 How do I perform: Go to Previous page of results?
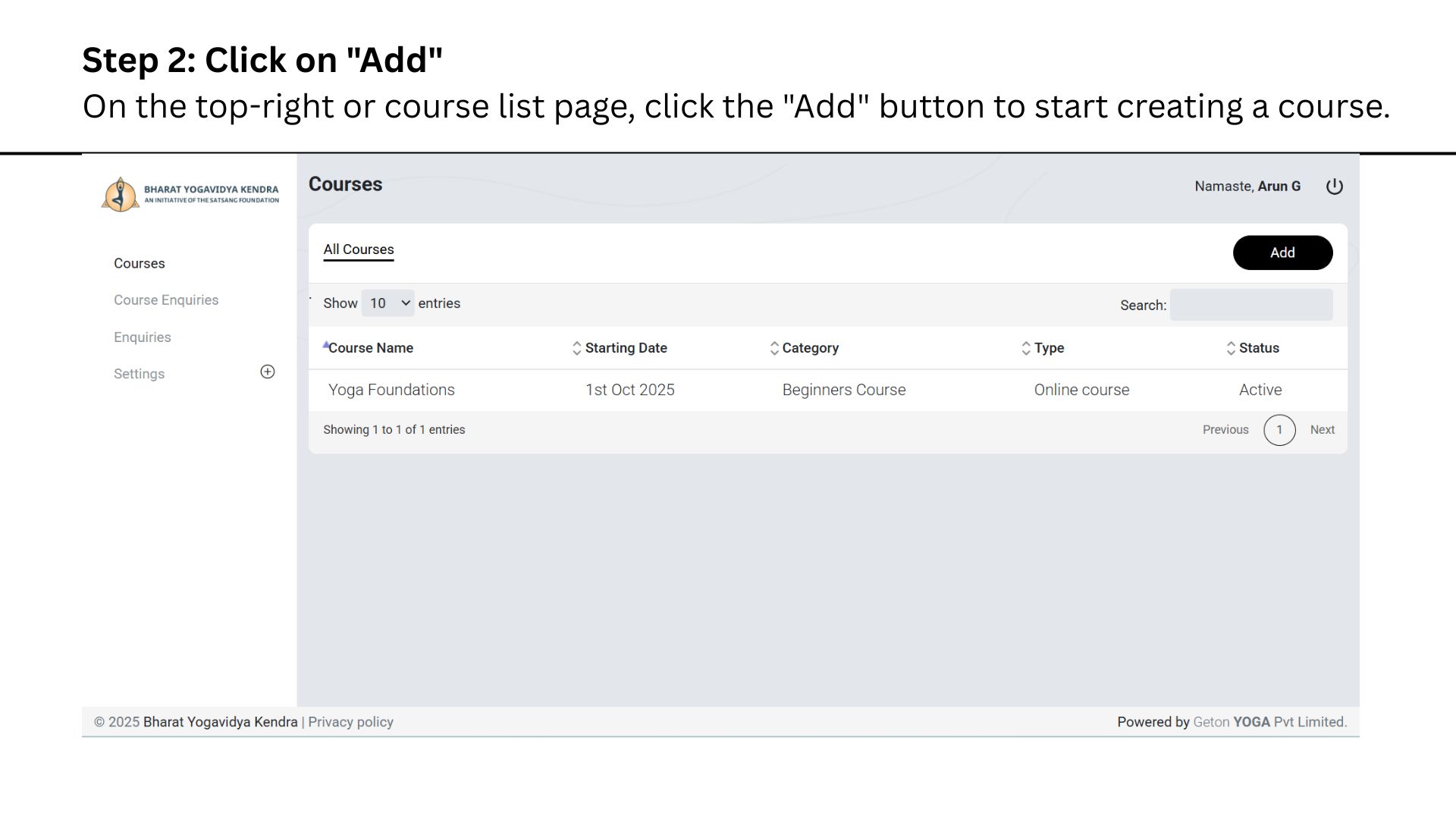pyautogui.click(x=1225, y=430)
